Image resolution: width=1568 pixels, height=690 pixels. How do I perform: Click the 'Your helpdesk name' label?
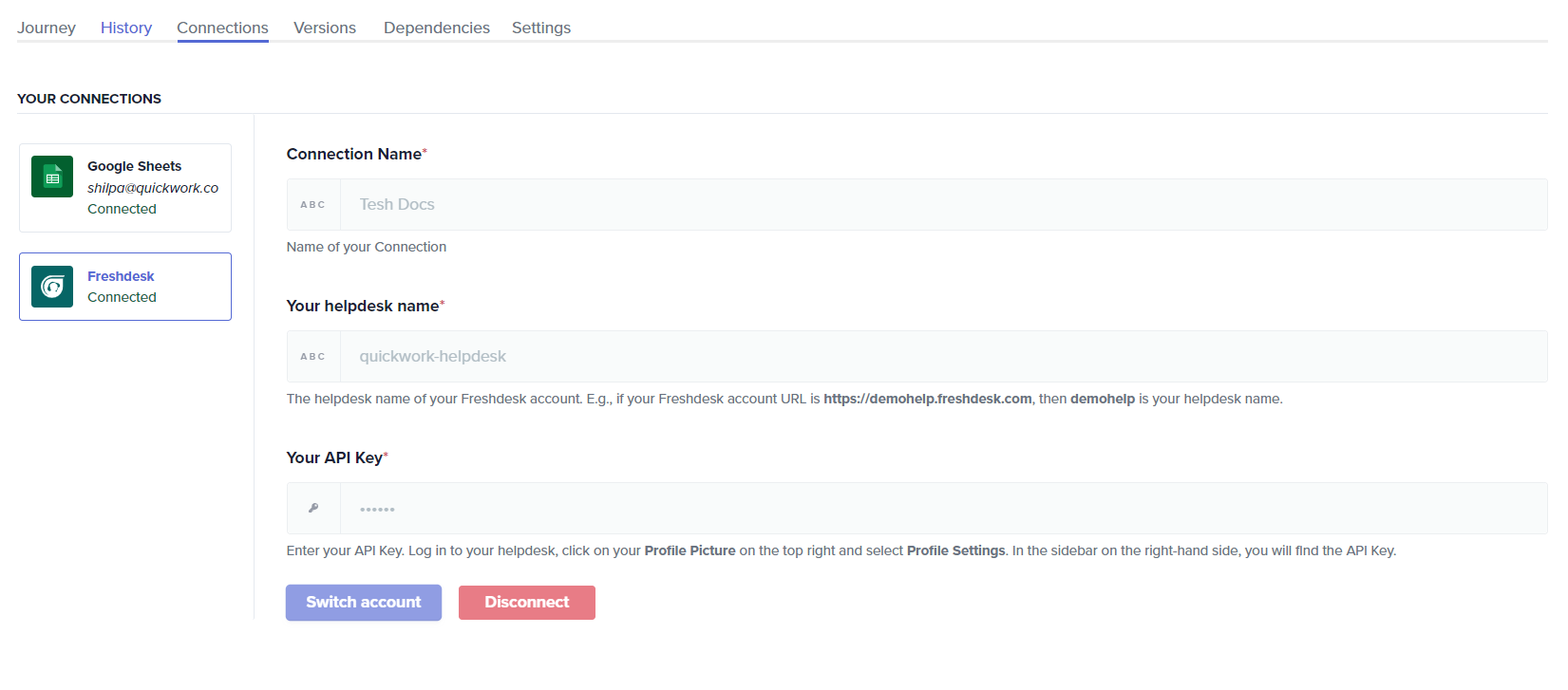tap(364, 306)
